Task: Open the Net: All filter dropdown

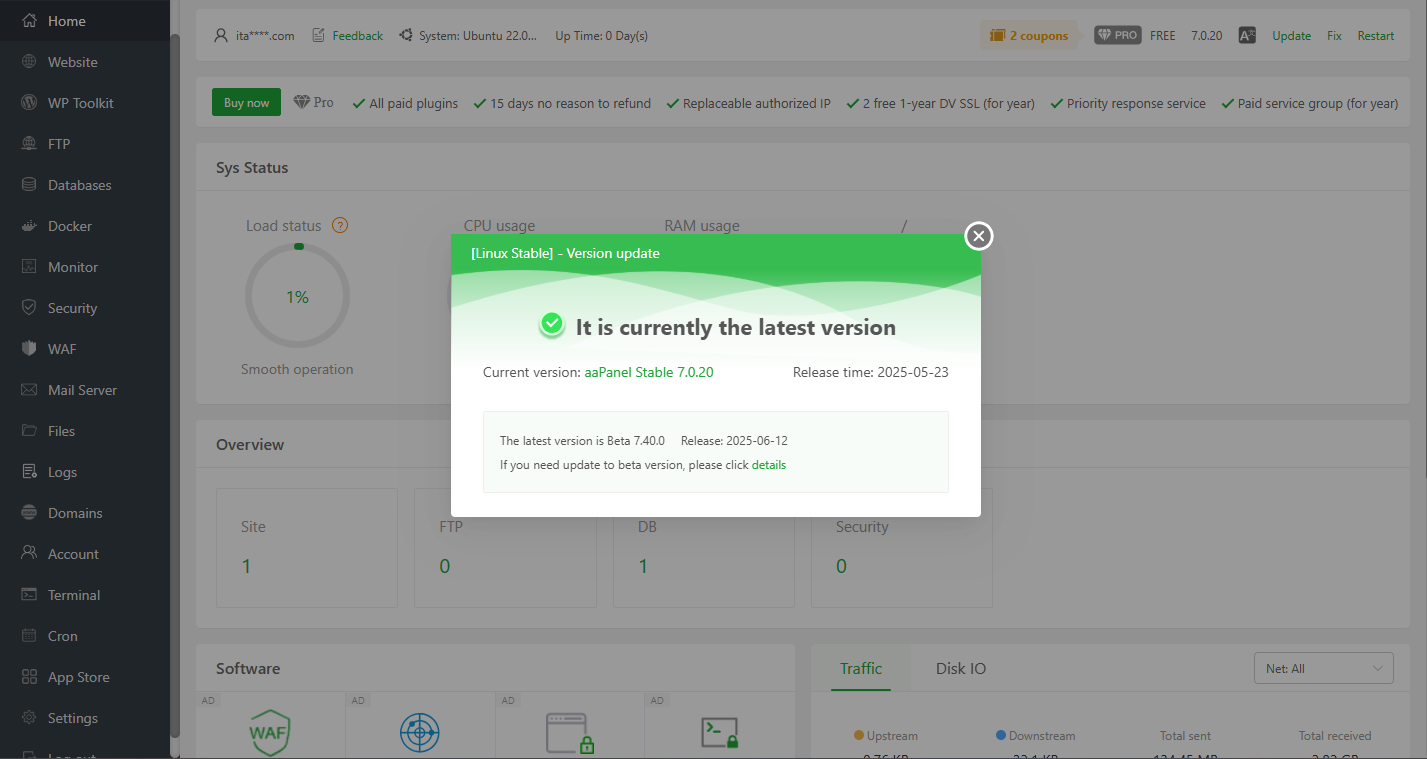Action: (1323, 668)
